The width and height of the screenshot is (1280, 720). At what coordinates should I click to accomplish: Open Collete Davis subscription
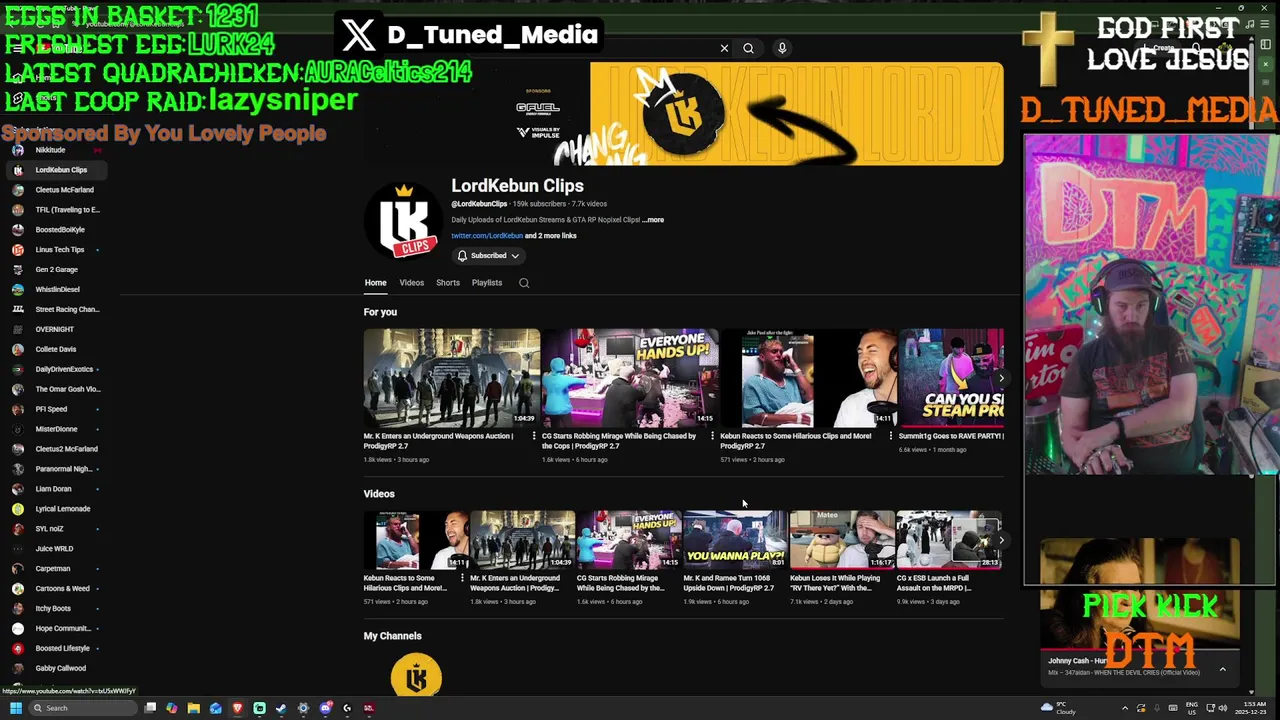57,349
